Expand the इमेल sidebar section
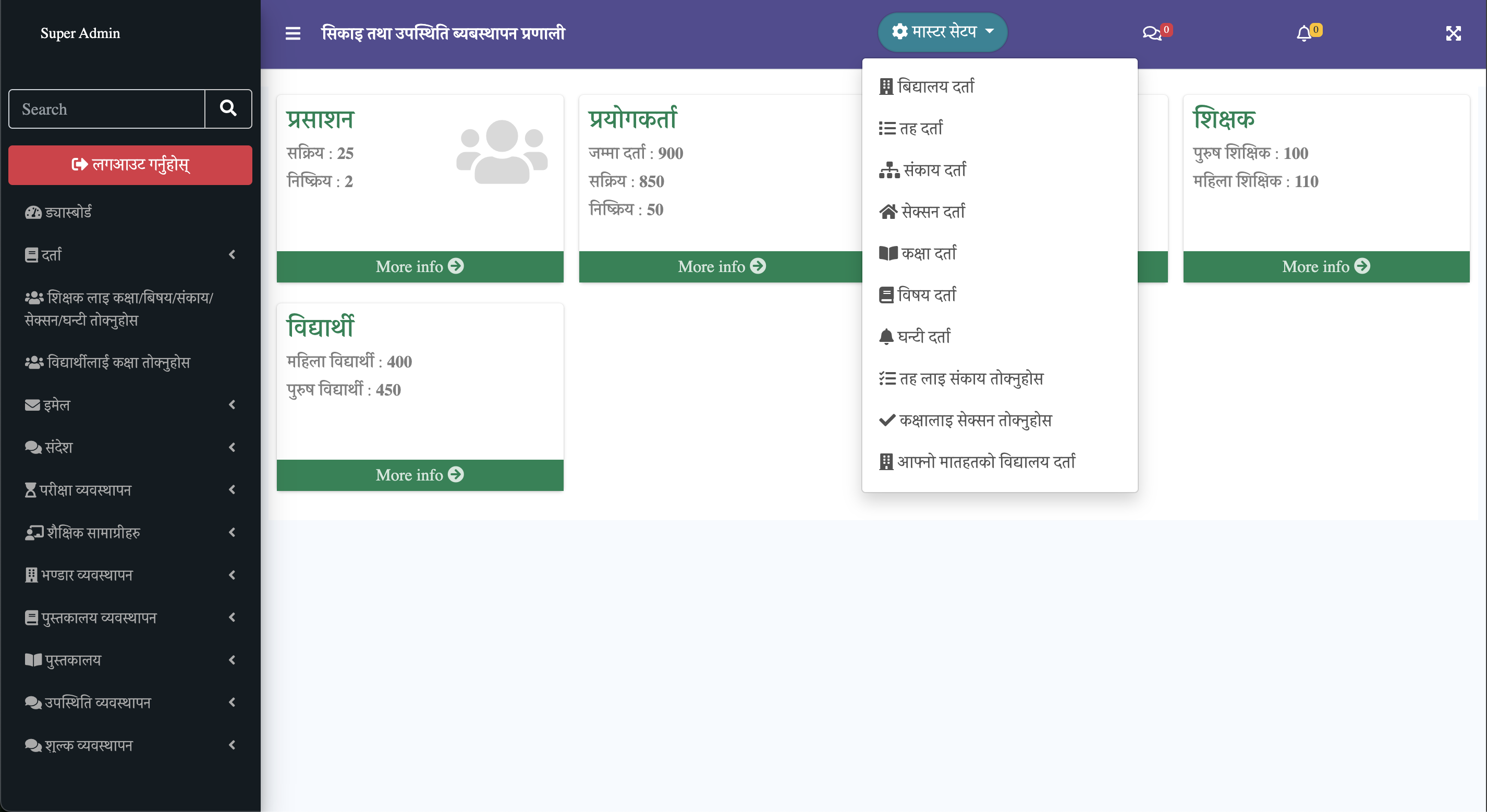The width and height of the screenshot is (1487, 812). pyautogui.click(x=232, y=405)
